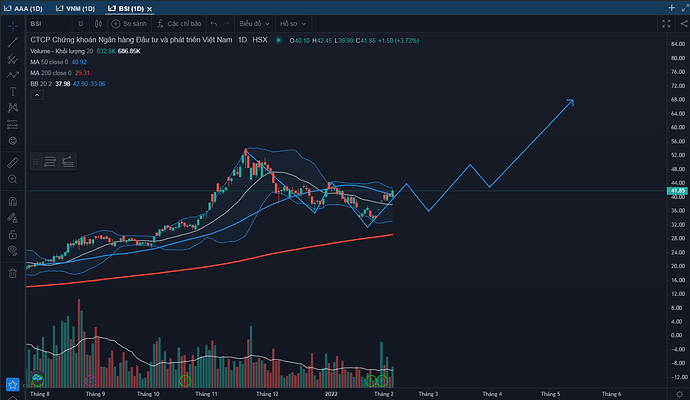690x400 pixels.
Task: Add a new chart tab
Action: (672, 8)
